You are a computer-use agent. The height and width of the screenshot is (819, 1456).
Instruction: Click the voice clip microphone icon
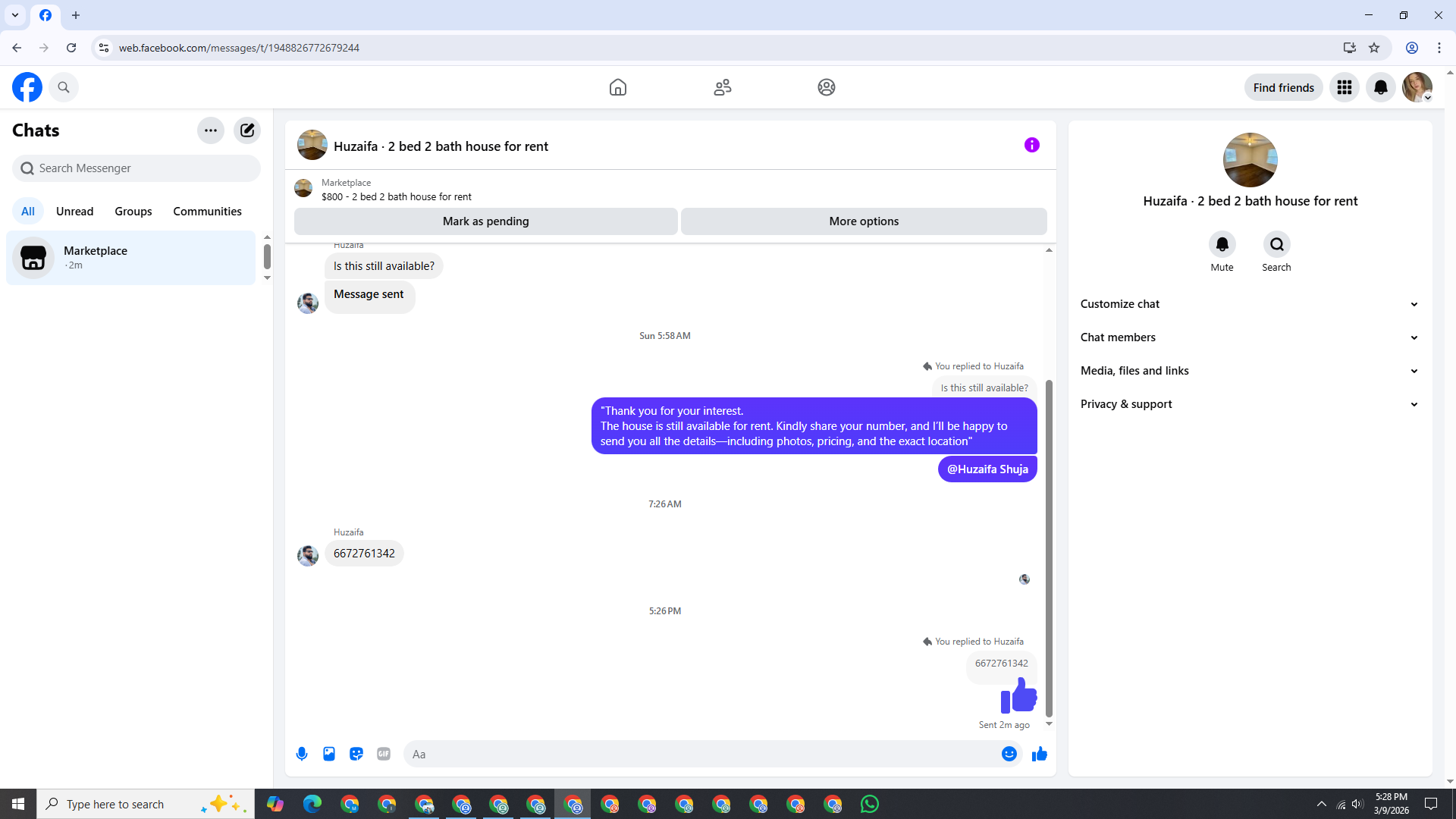[302, 754]
